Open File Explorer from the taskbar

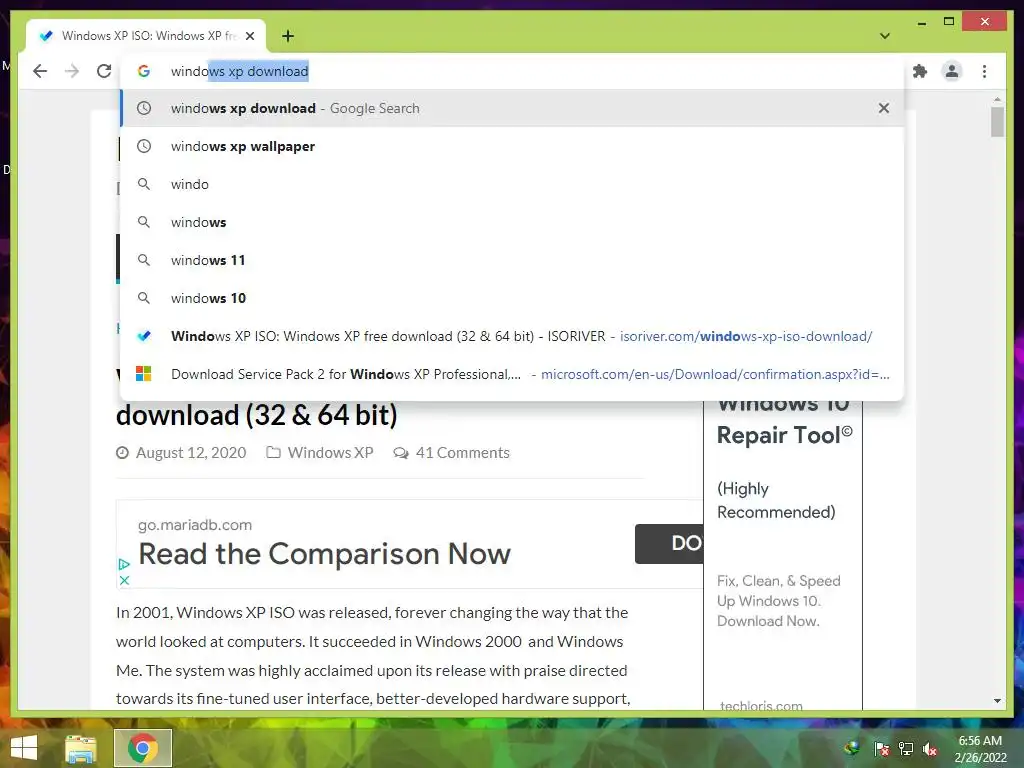pyautogui.click(x=80, y=748)
